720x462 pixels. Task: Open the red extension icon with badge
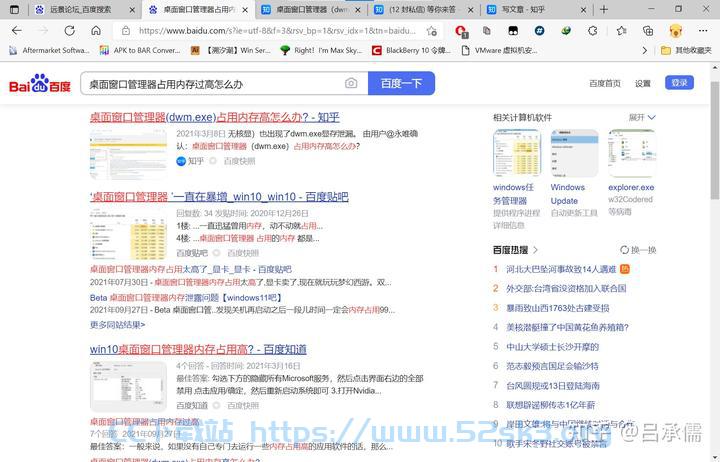click(461, 31)
